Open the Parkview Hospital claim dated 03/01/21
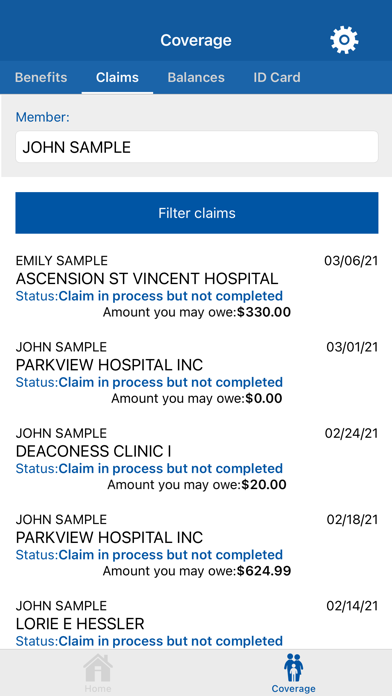 tap(197, 373)
